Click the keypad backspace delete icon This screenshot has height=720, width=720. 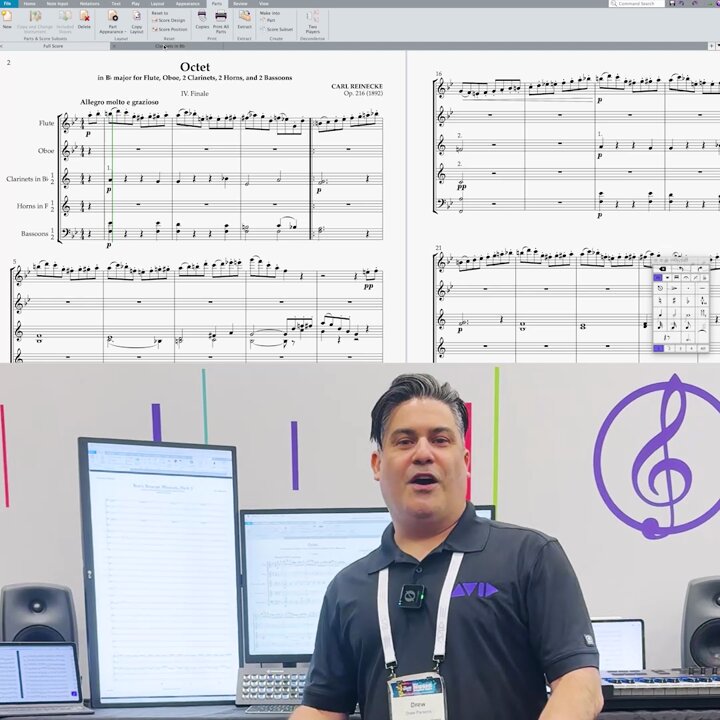(663, 269)
